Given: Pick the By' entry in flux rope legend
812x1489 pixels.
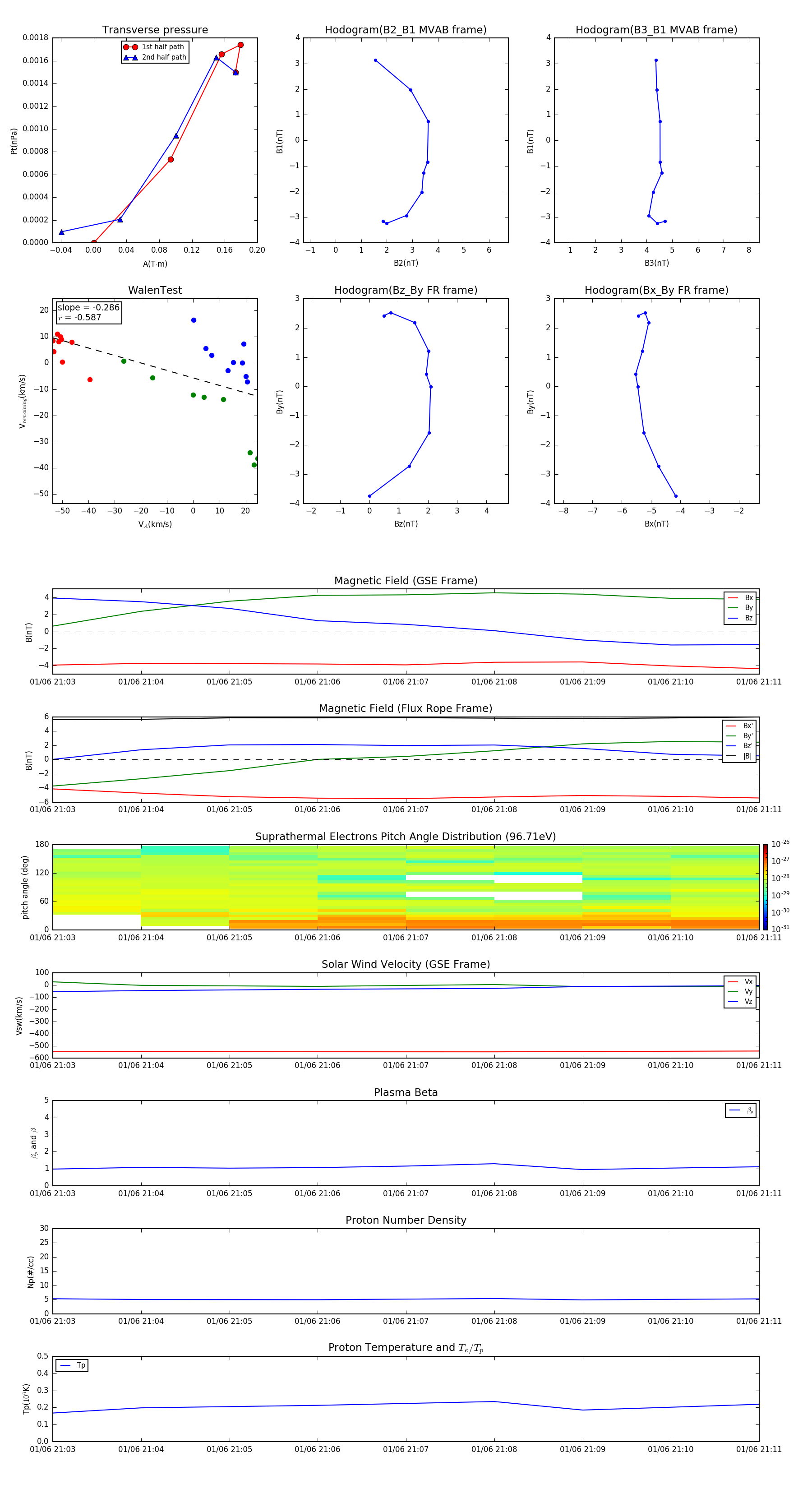Looking at the screenshot, I should (x=740, y=736).
